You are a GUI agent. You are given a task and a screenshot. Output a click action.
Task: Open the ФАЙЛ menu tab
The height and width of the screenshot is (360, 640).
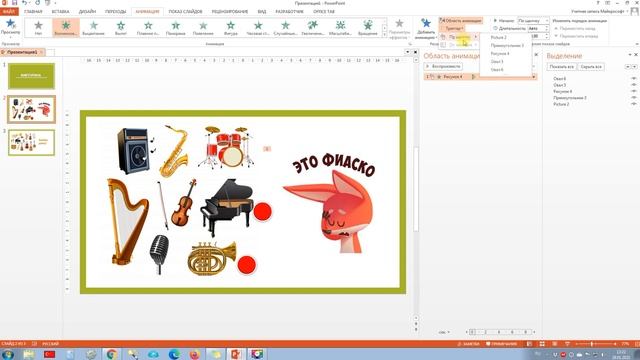[x=9, y=11]
